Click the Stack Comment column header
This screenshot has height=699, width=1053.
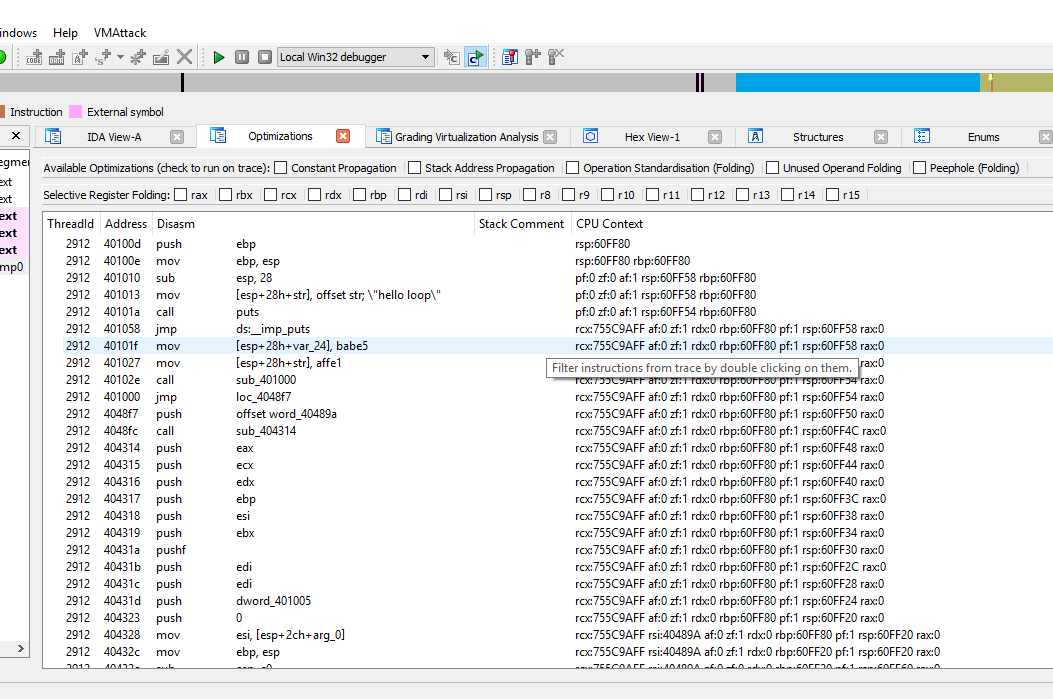(x=521, y=224)
